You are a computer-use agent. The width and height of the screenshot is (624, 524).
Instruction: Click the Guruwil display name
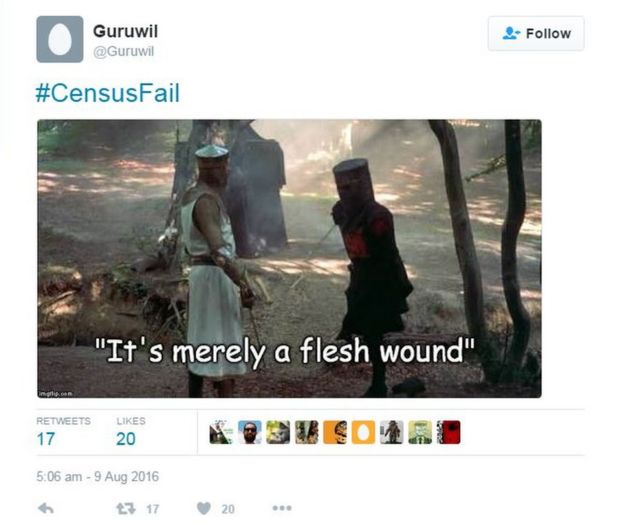[125, 31]
